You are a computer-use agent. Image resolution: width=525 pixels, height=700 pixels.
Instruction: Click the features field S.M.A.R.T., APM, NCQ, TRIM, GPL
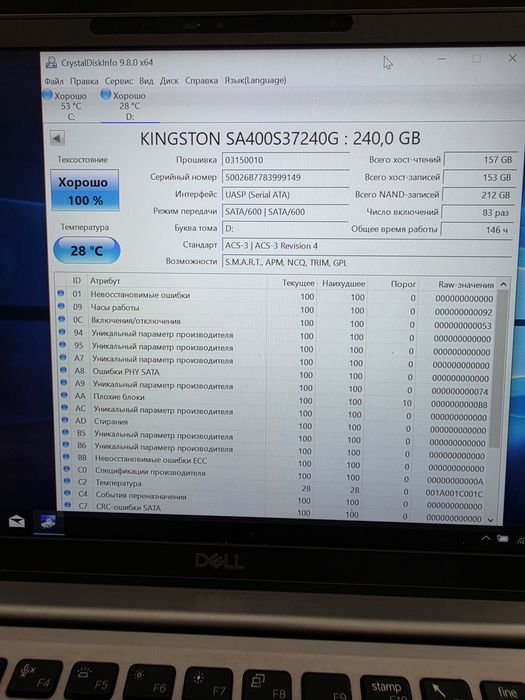(366, 262)
